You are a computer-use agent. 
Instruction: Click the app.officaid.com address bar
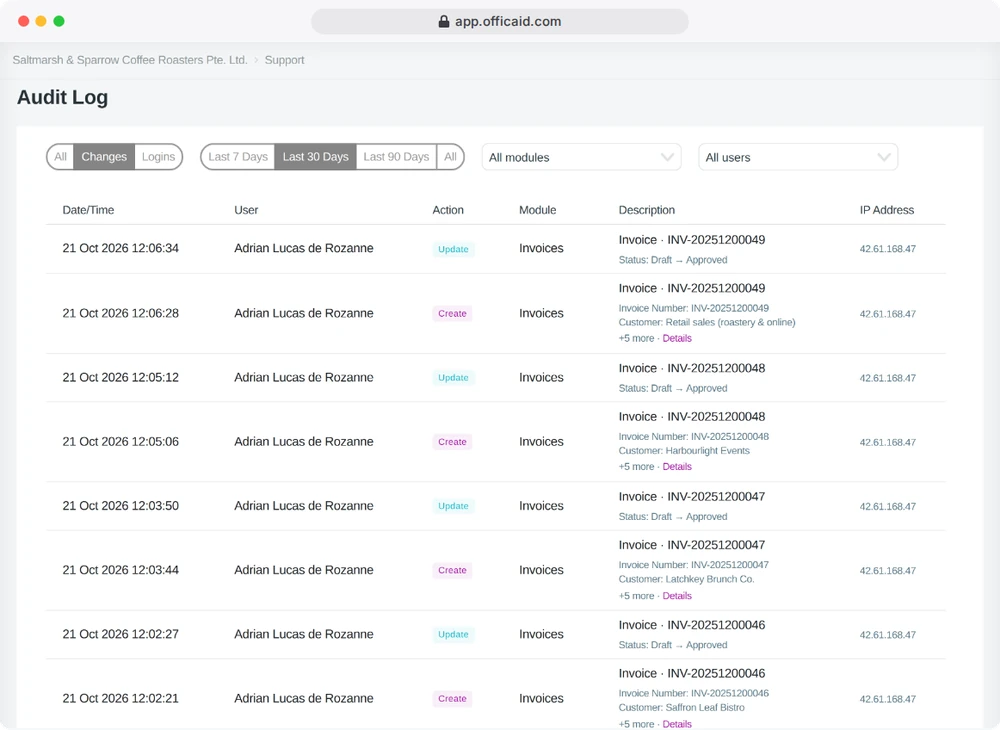coord(500,22)
